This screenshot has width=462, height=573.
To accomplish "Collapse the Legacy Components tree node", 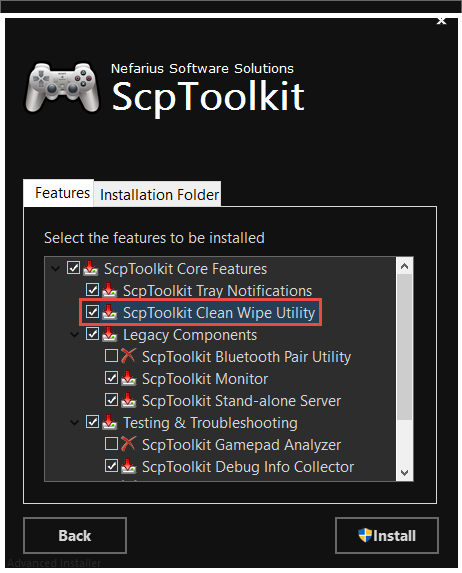I will (x=75, y=335).
